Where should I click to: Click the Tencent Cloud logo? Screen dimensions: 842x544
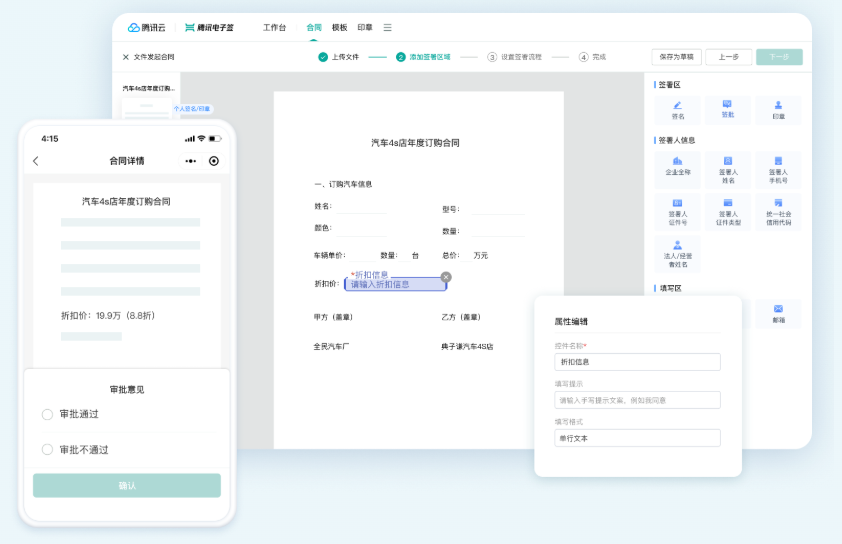point(147,27)
